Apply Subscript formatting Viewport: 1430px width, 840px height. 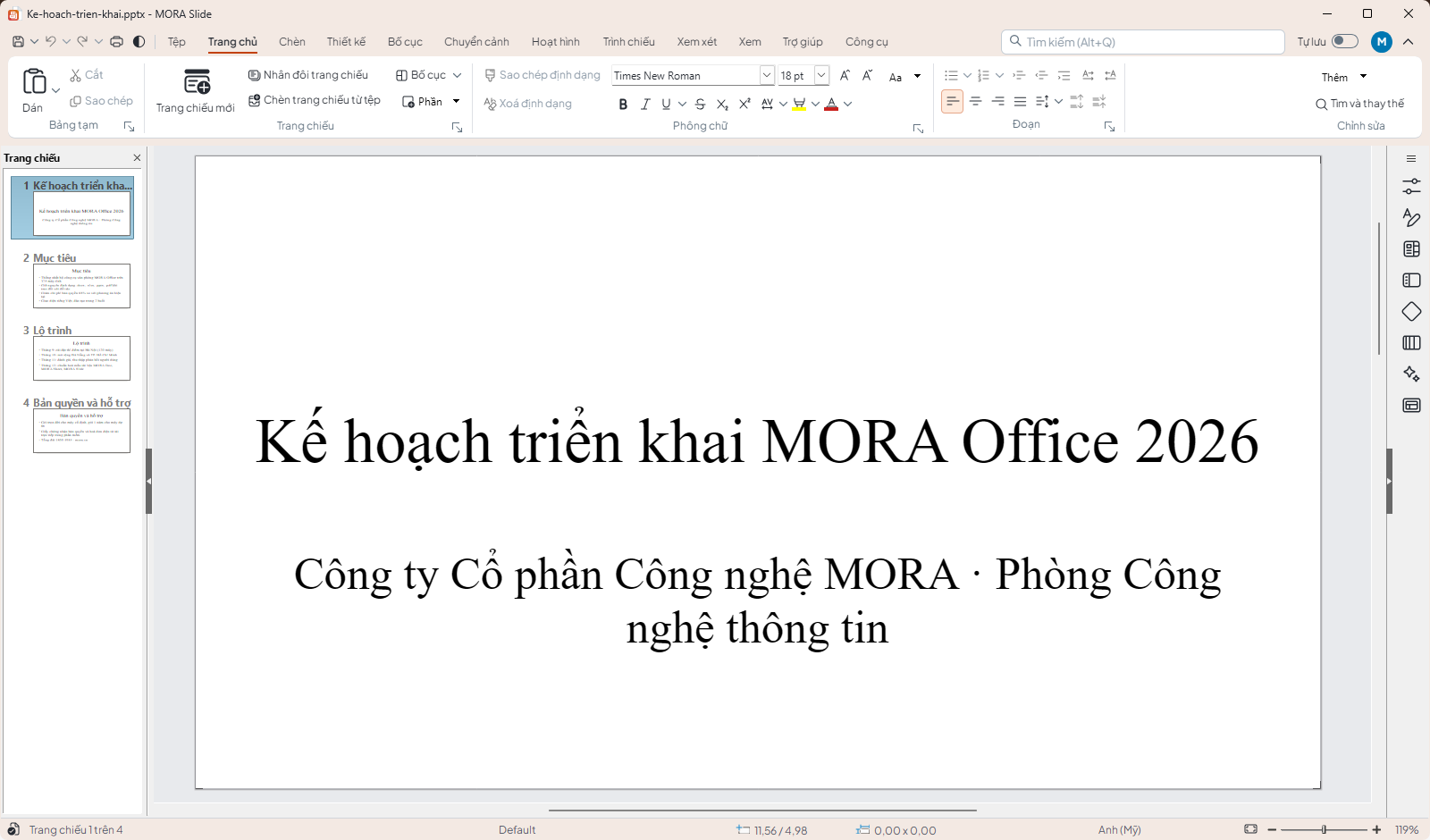(x=722, y=105)
